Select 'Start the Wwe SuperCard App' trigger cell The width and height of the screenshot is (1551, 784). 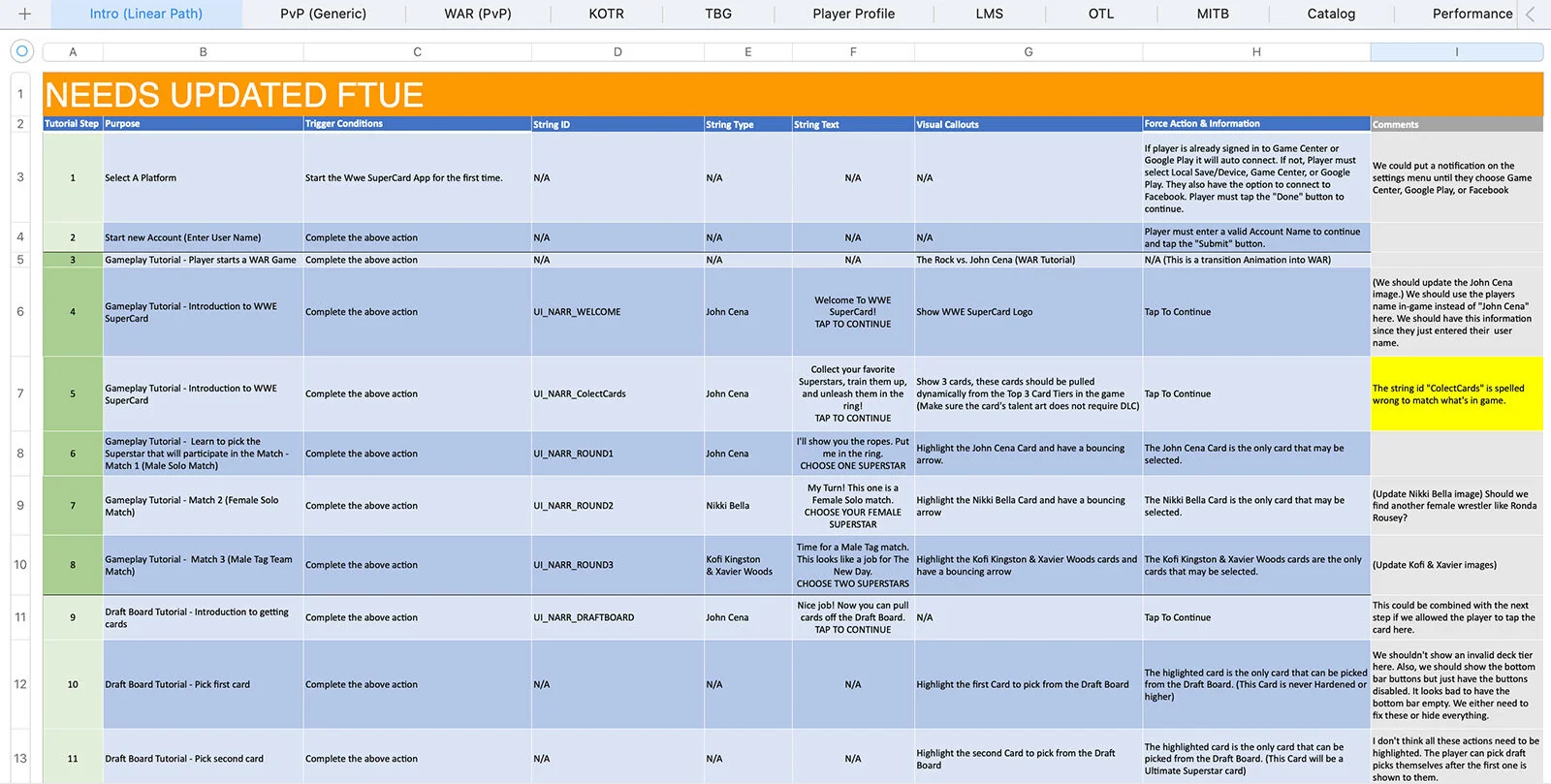[417, 177]
